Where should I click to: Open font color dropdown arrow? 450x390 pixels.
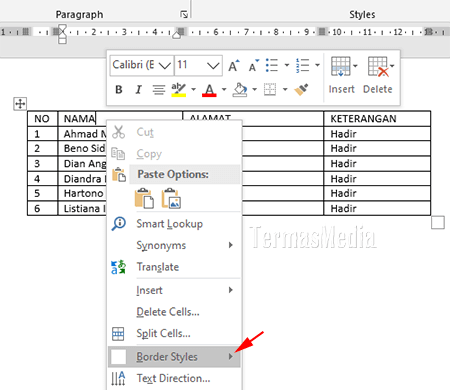coord(224,89)
